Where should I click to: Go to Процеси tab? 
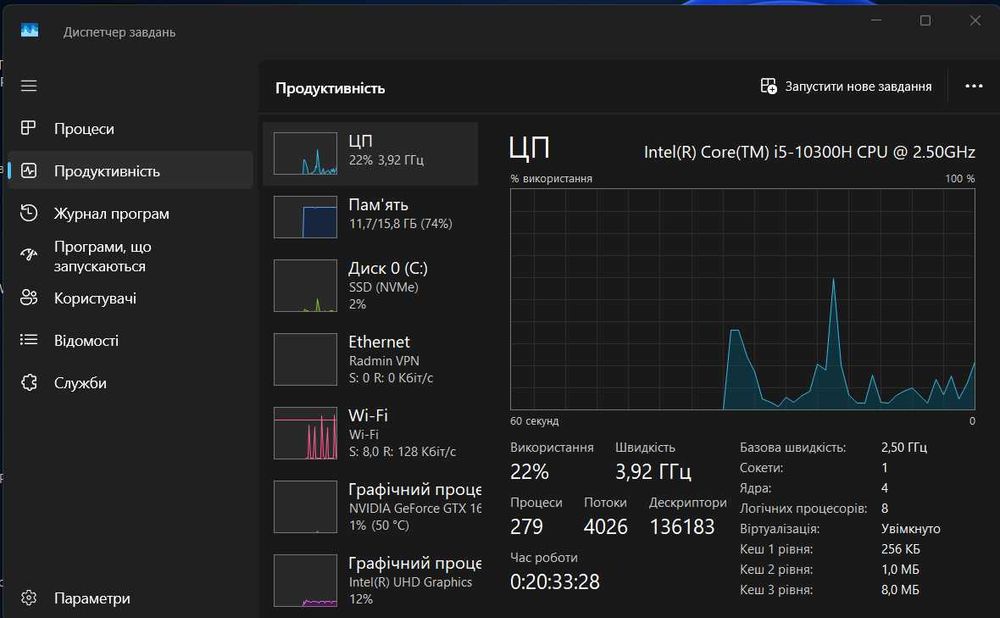pyautogui.click(x=131, y=128)
